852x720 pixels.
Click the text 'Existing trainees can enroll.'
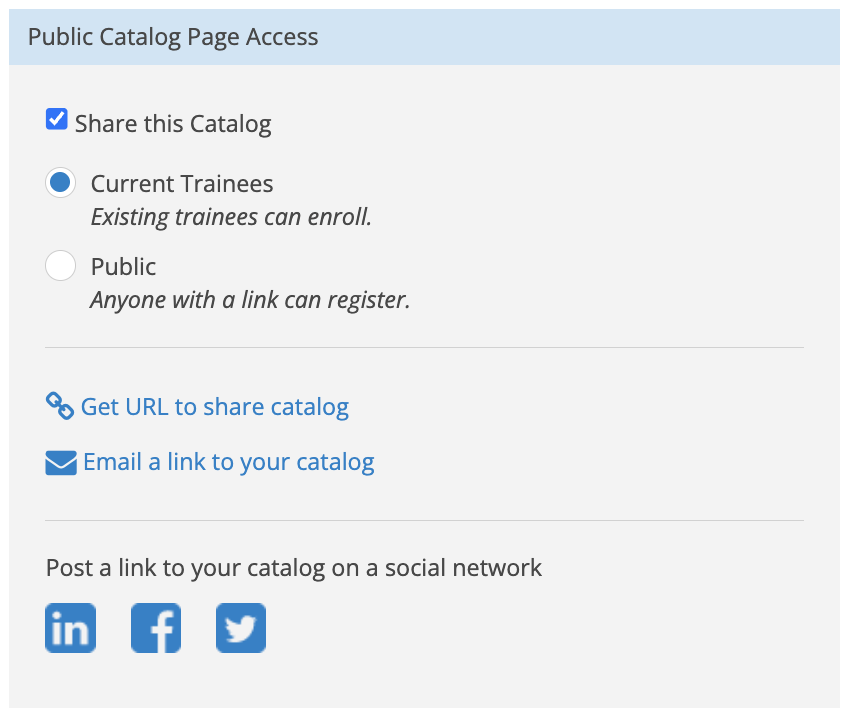click(231, 217)
